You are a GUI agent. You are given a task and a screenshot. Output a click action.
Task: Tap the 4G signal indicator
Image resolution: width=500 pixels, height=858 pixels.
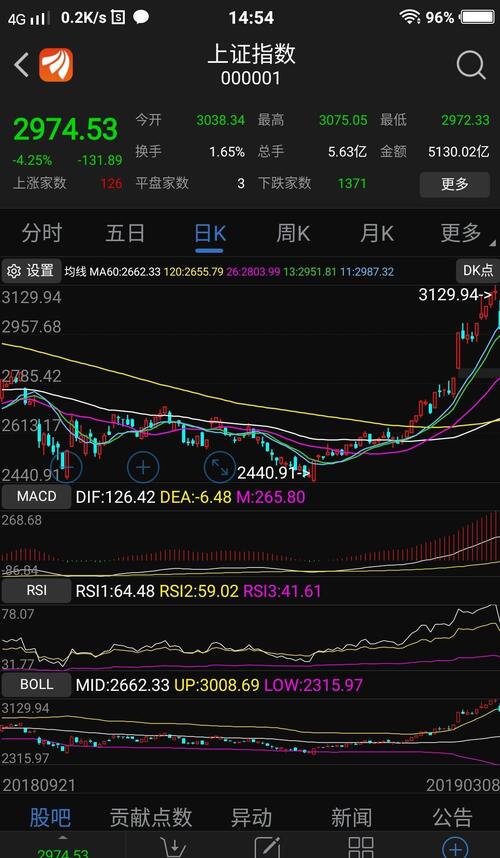click(x=26, y=19)
